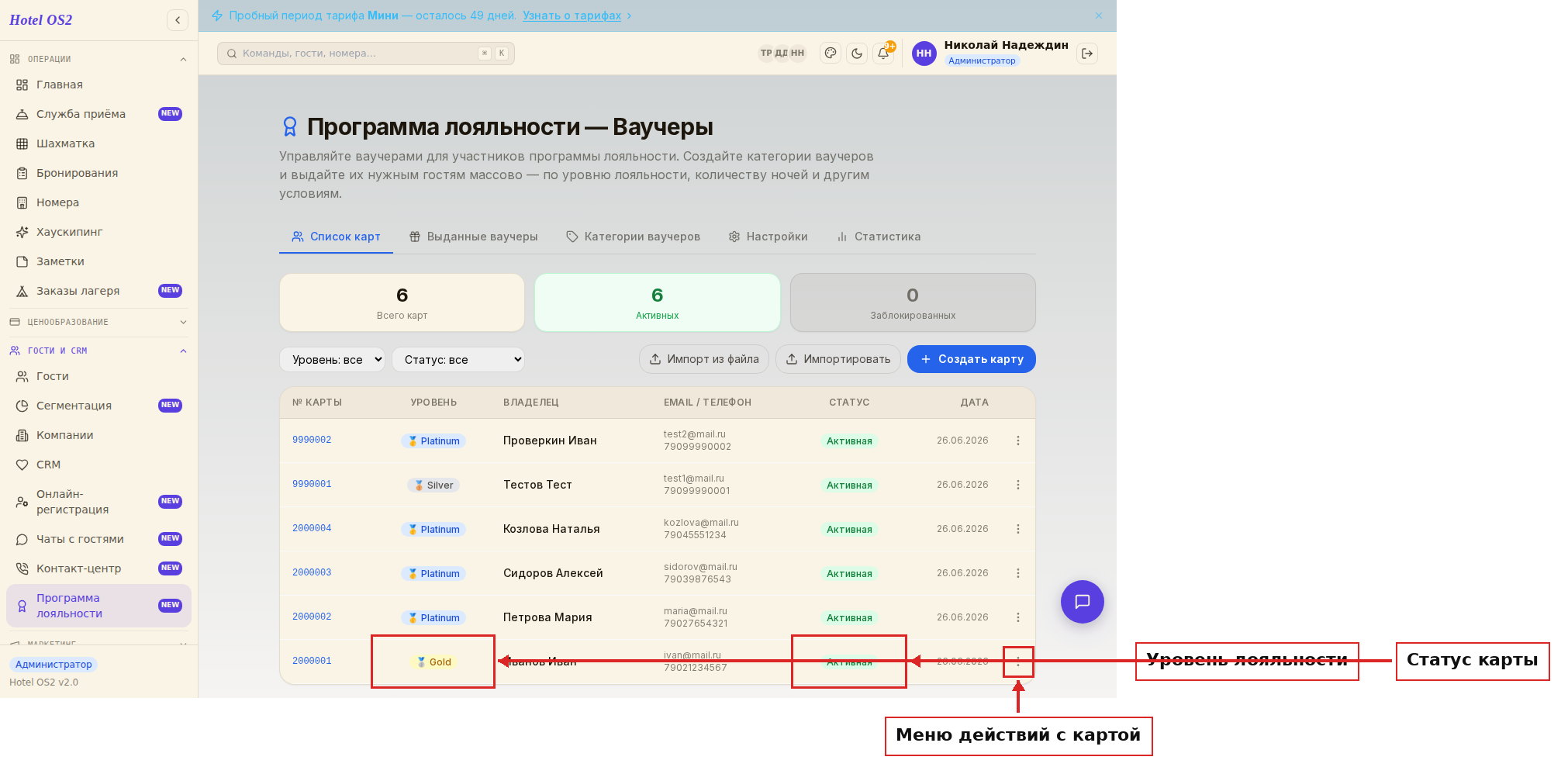
Task: Open Чаты с гостями
Action: click(x=98, y=539)
